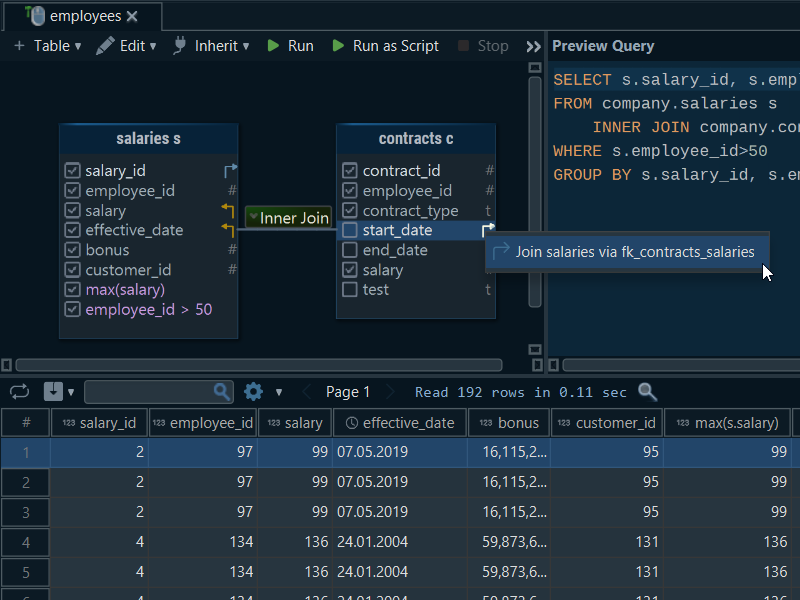Click the yellow join arrow on salary row

click(228, 210)
